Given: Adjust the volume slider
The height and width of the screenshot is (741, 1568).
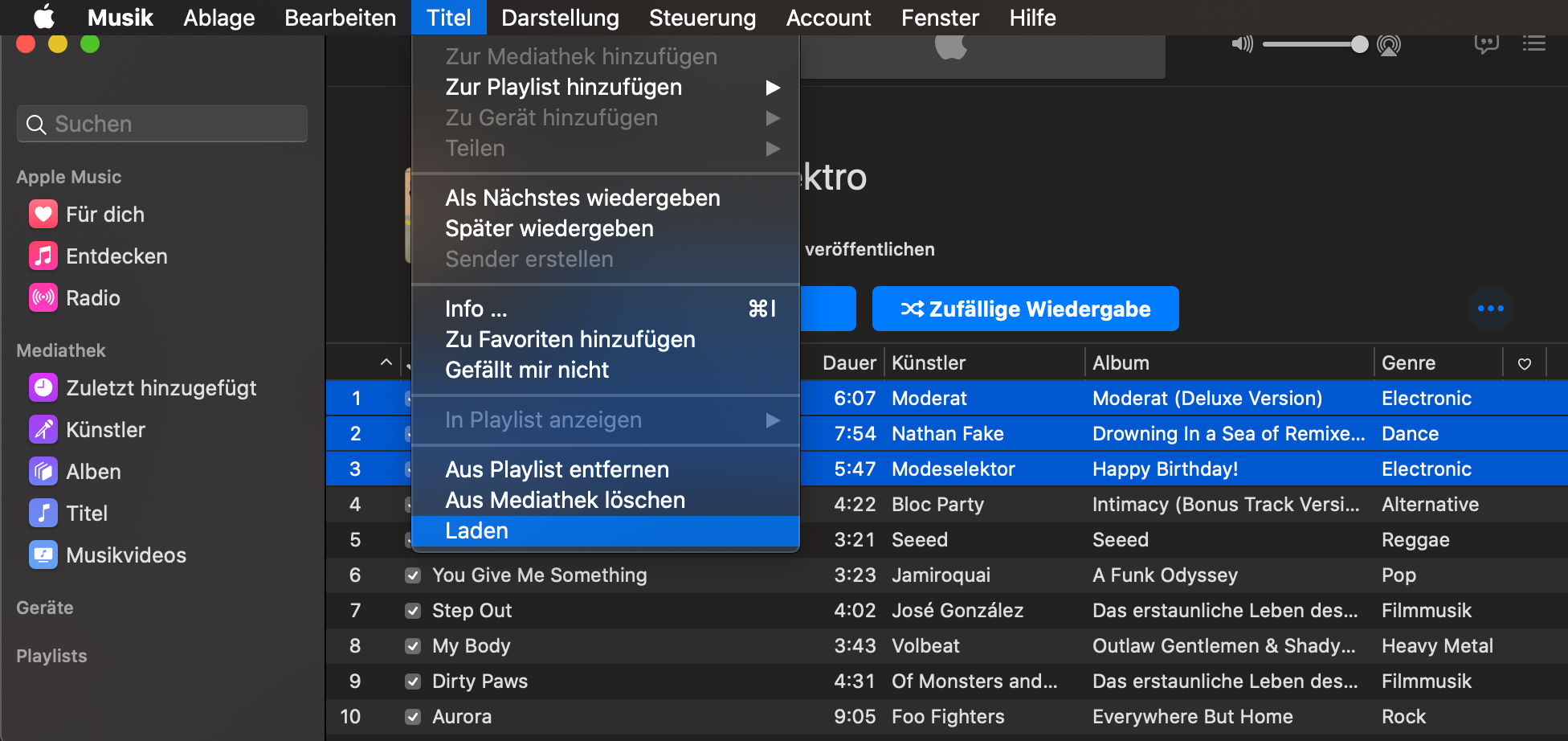Looking at the screenshot, I should 1315,44.
